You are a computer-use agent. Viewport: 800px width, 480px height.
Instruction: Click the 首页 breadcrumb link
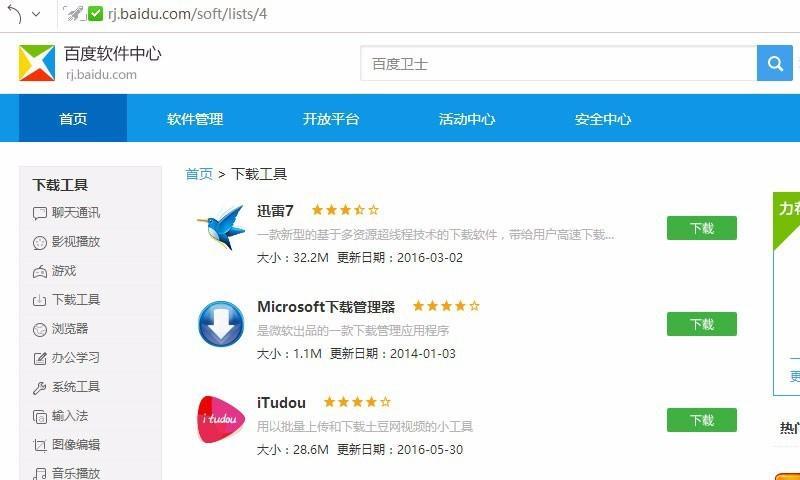[x=199, y=174]
